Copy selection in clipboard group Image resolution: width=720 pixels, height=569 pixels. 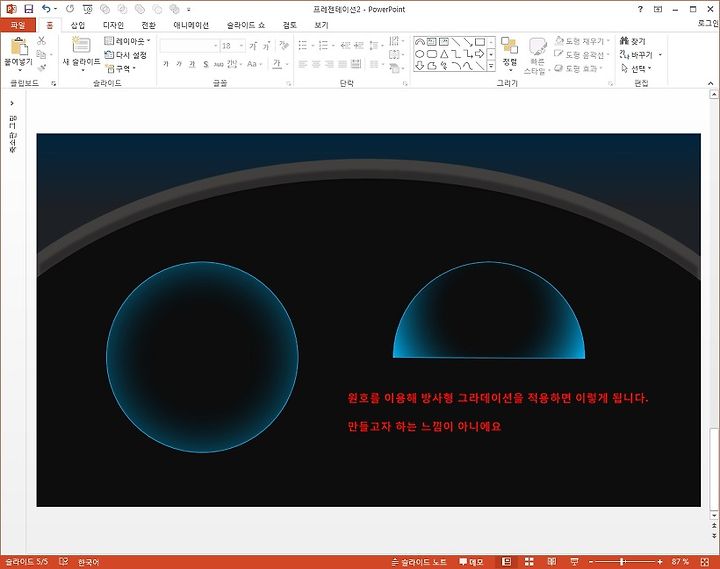point(41,54)
